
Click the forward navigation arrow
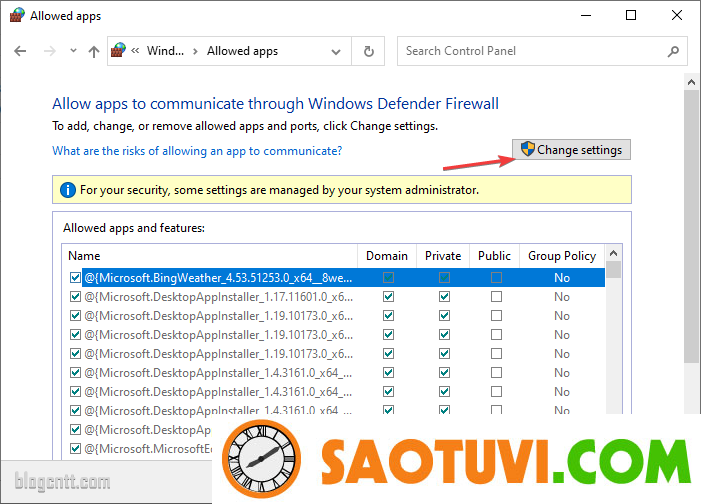50,51
